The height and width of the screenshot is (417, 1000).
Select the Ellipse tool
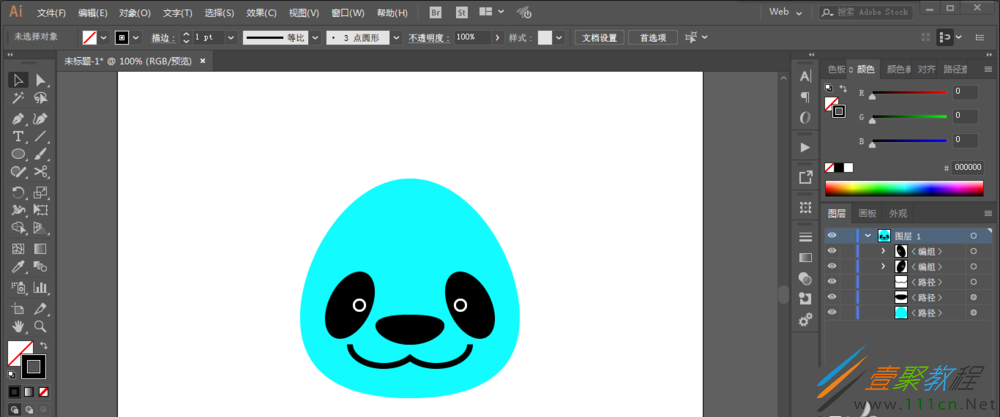coord(18,154)
